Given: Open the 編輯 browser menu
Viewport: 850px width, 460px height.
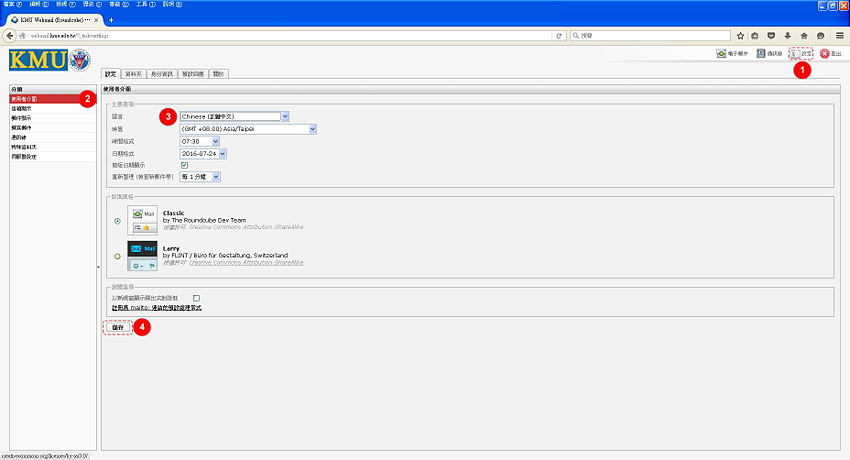Looking at the screenshot, I should (x=39, y=4).
